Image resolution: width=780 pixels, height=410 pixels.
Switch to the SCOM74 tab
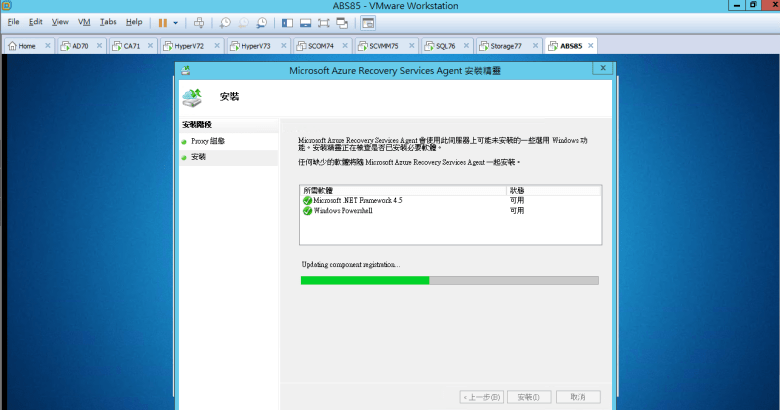point(319,46)
